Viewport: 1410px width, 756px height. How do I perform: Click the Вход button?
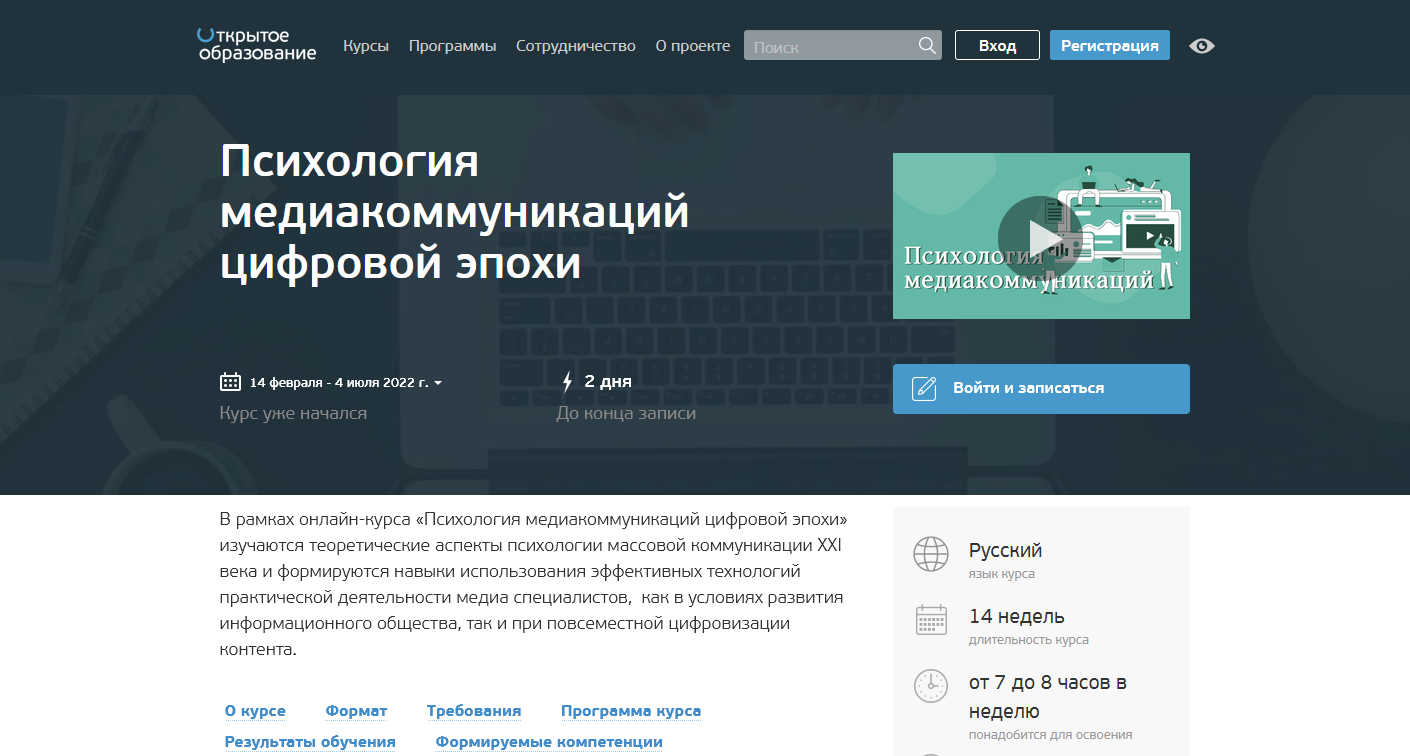[996, 45]
